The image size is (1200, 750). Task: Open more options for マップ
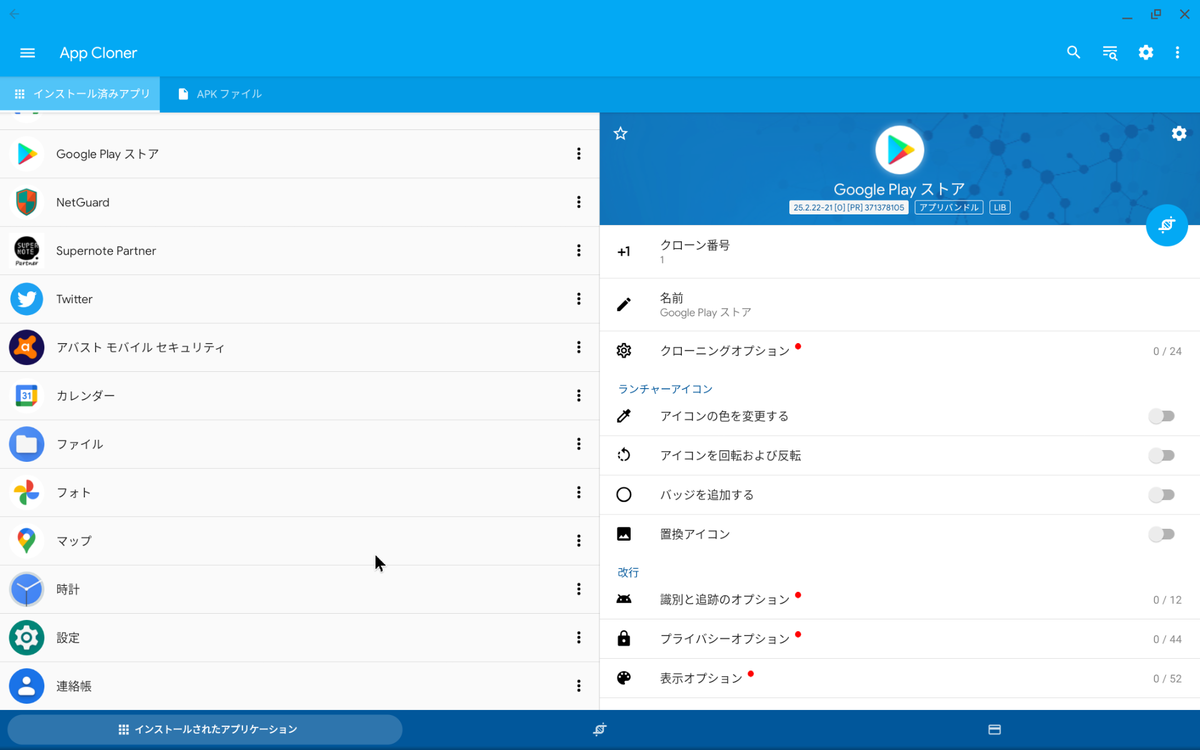point(578,541)
